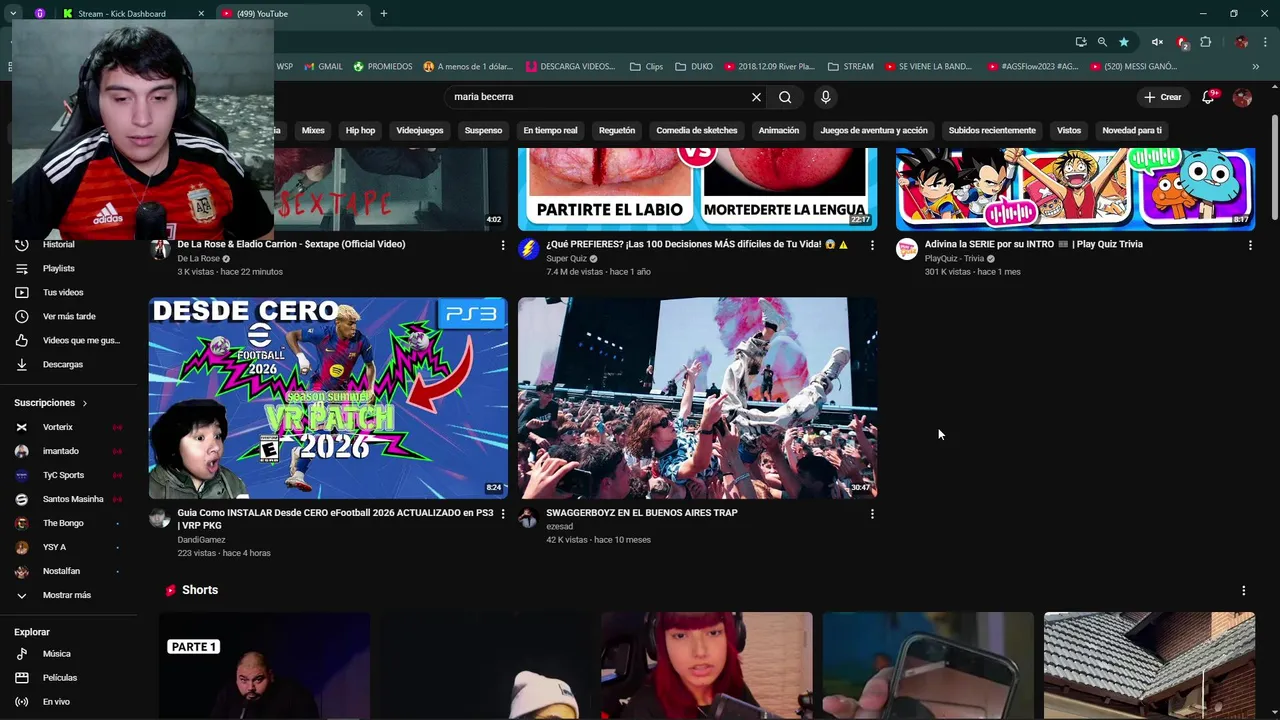
Task: Start voice search with microphone icon
Action: coord(825,97)
